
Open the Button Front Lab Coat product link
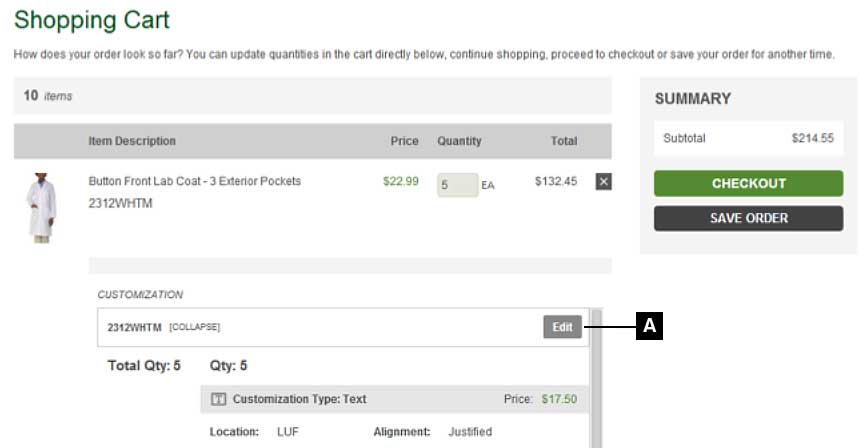pos(194,181)
